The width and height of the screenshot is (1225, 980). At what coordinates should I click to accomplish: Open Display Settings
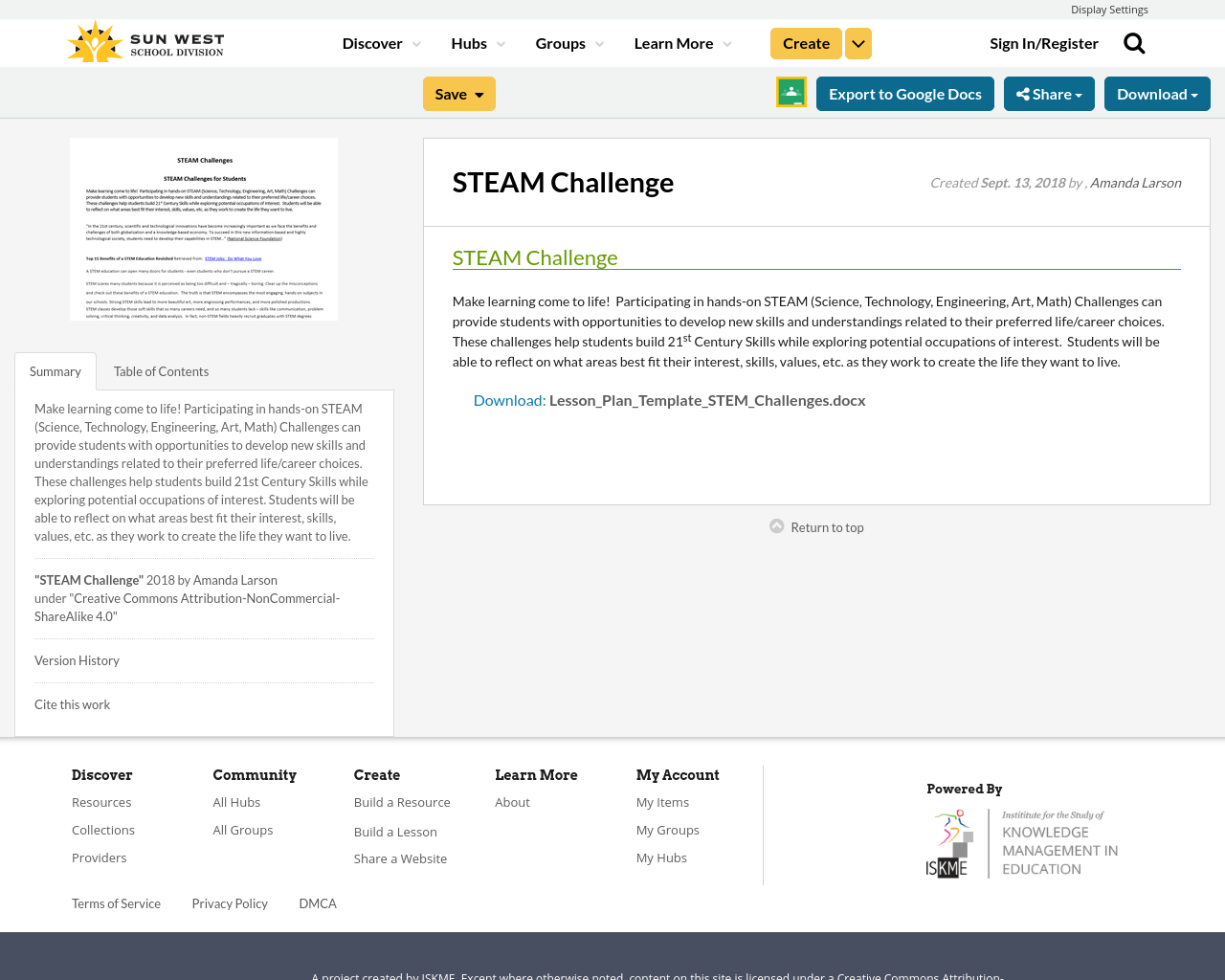coord(1109,8)
